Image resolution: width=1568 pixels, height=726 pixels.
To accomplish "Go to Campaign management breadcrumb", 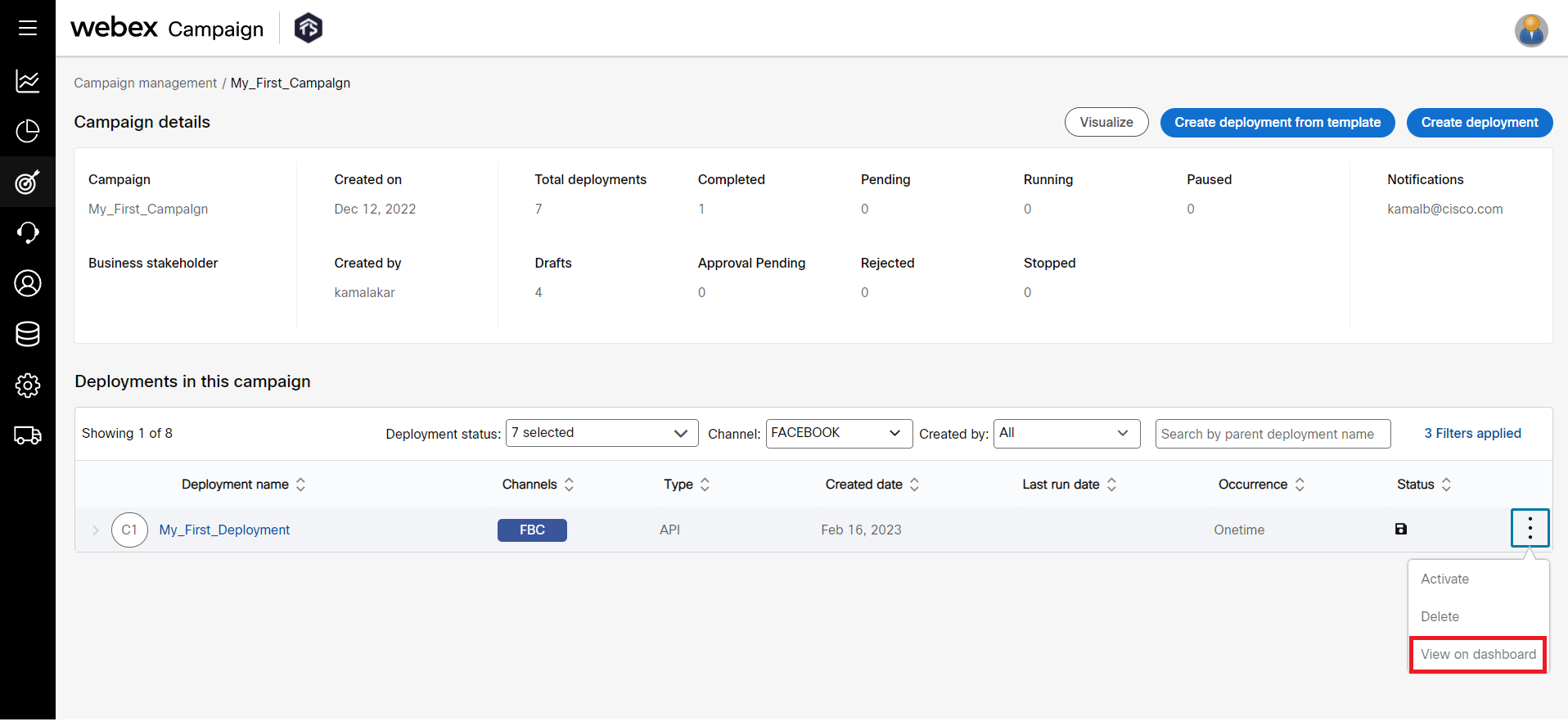I will [145, 83].
